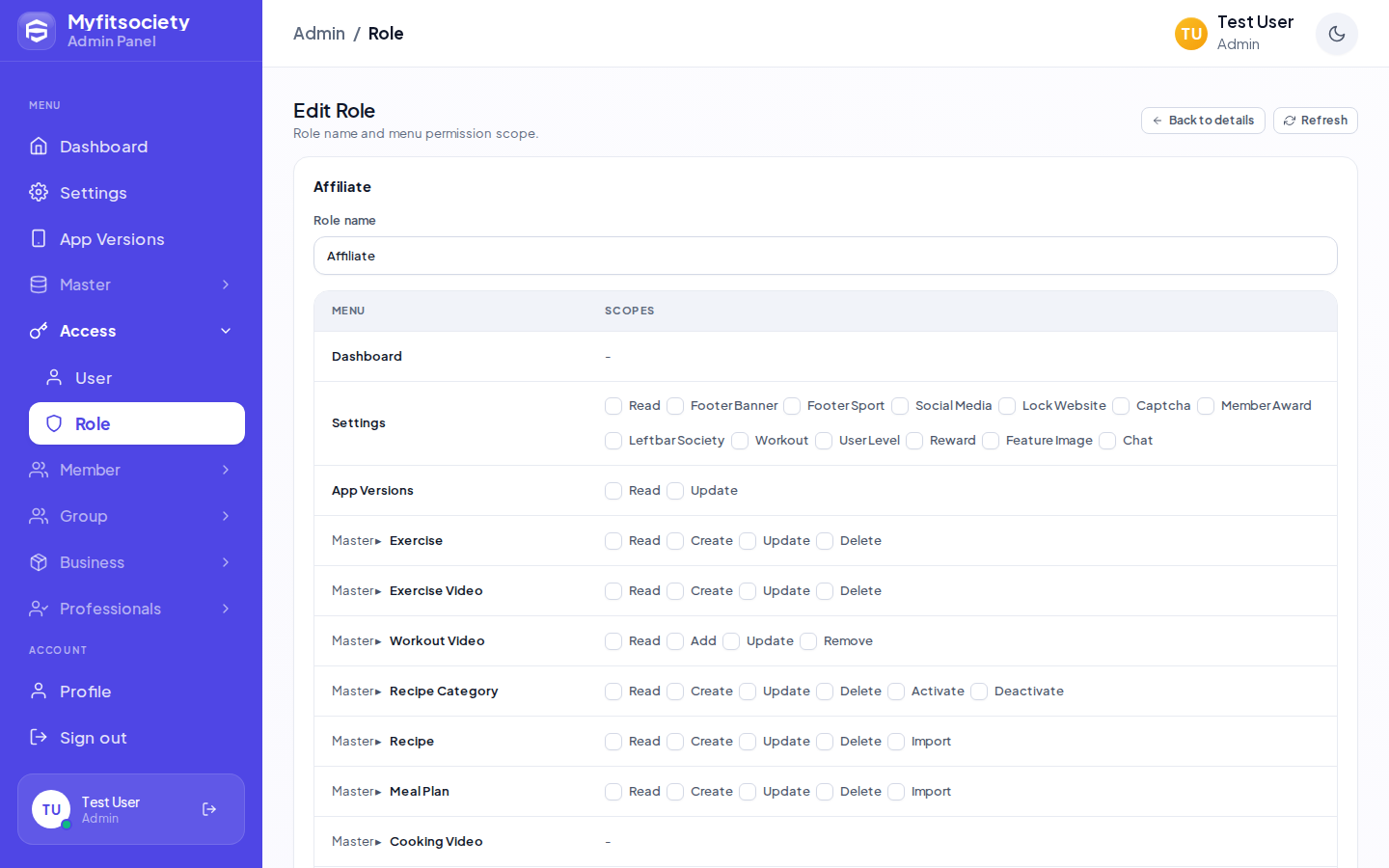Enable Footer Banner checkbox for Settings

[x=675, y=406]
